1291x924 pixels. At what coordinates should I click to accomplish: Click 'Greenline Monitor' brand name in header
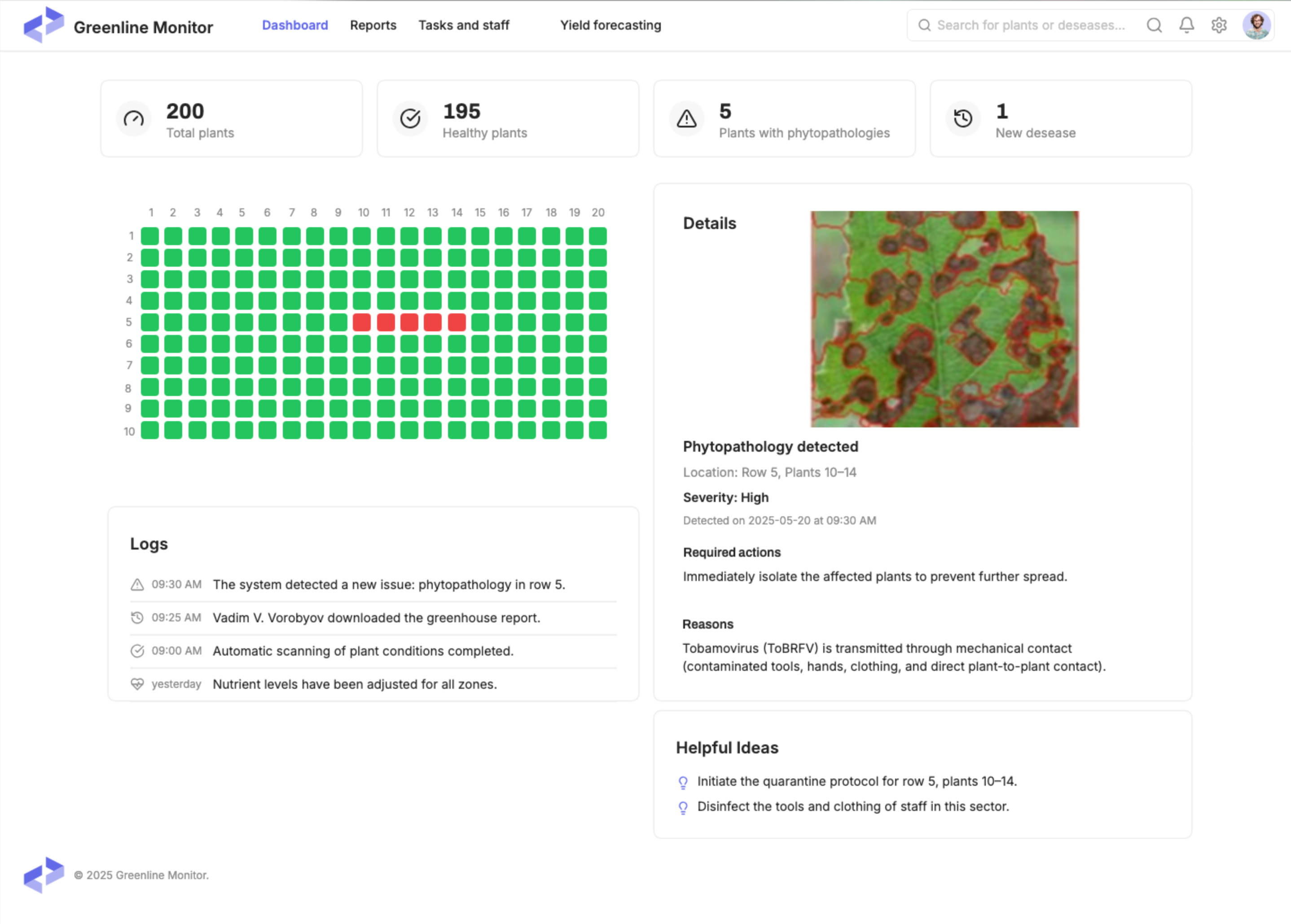pyautogui.click(x=143, y=27)
